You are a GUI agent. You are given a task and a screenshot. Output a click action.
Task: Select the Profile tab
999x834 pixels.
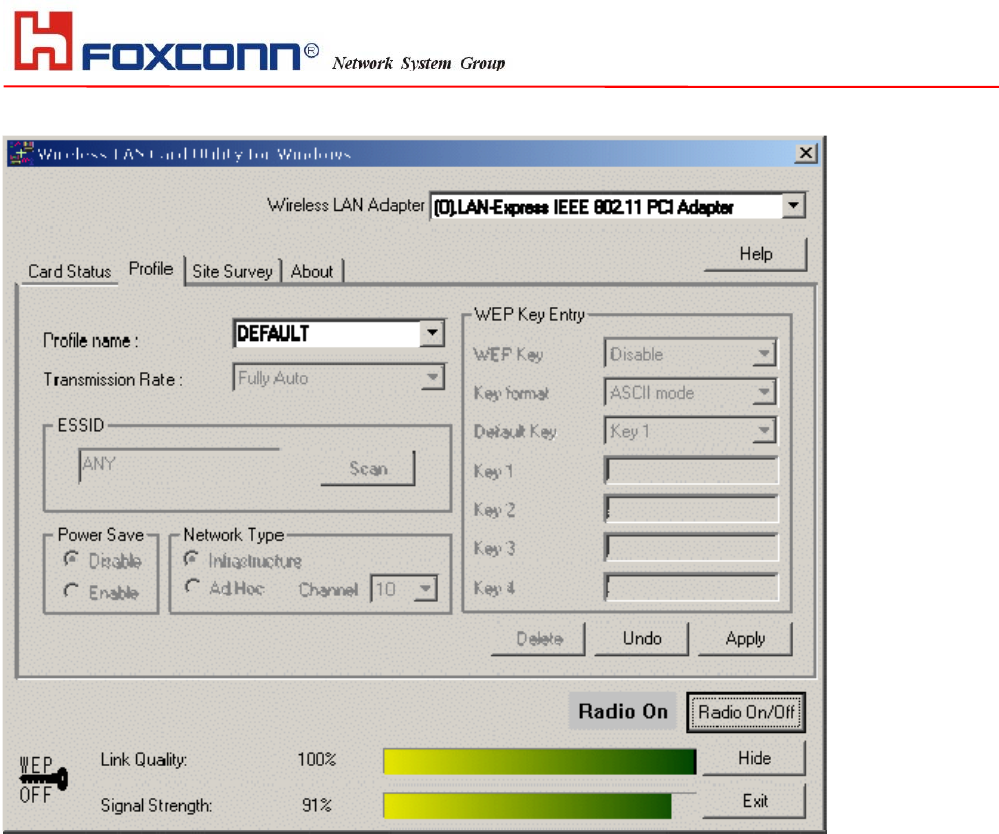[x=151, y=269]
